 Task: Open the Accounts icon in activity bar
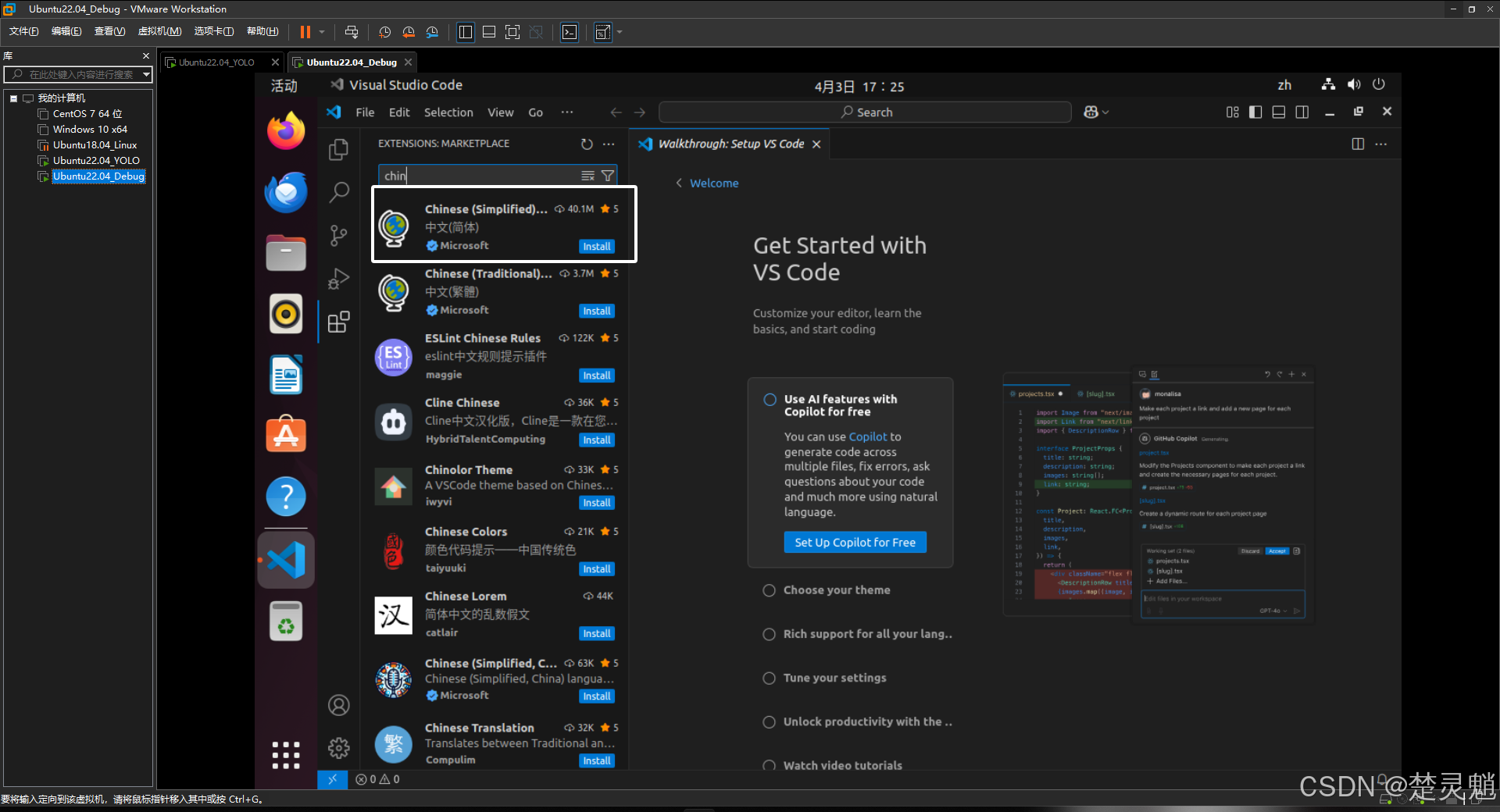coord(338,705)
